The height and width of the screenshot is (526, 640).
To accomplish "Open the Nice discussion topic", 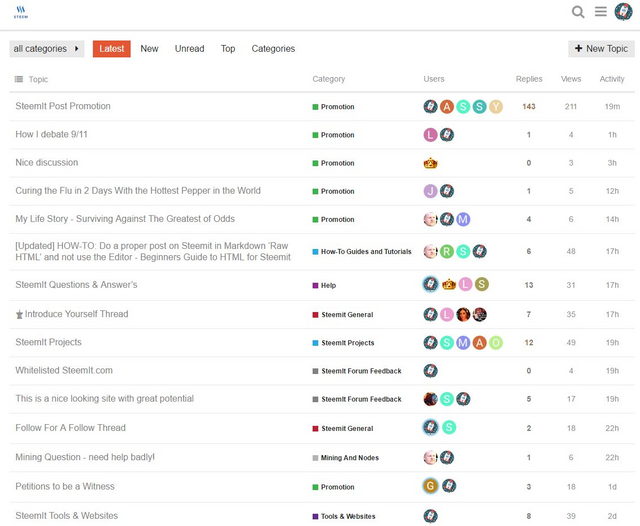I will coord(47,162).
